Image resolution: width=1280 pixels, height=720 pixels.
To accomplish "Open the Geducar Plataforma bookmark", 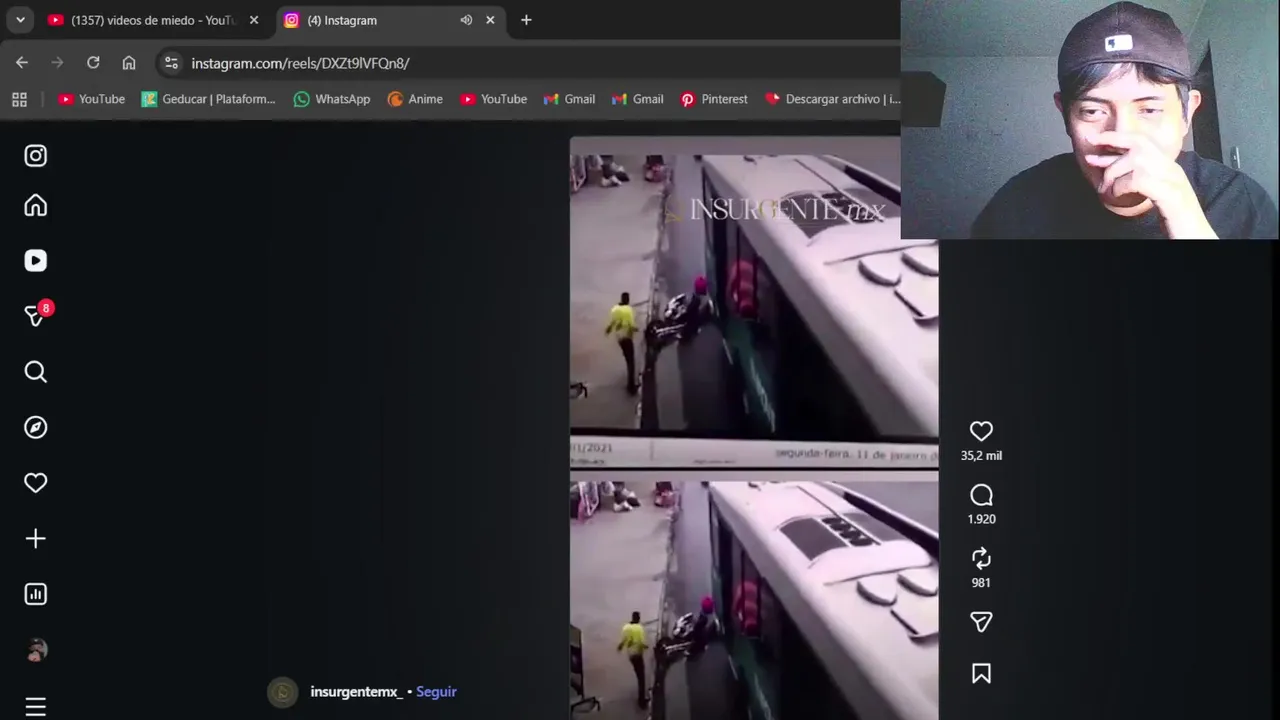I will point(208,99).
